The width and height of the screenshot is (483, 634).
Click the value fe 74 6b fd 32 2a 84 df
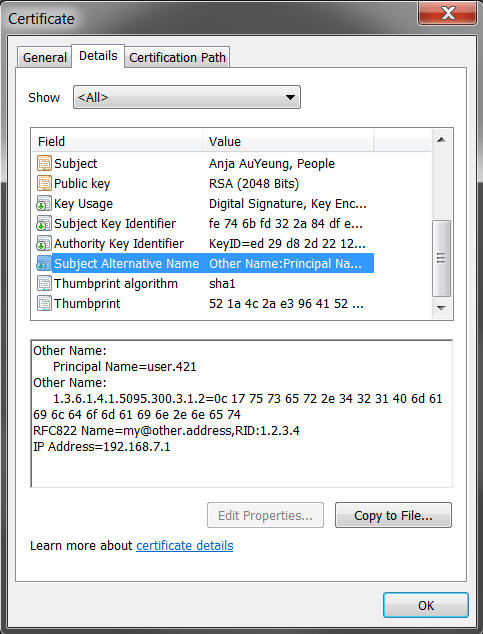(285, 224)
